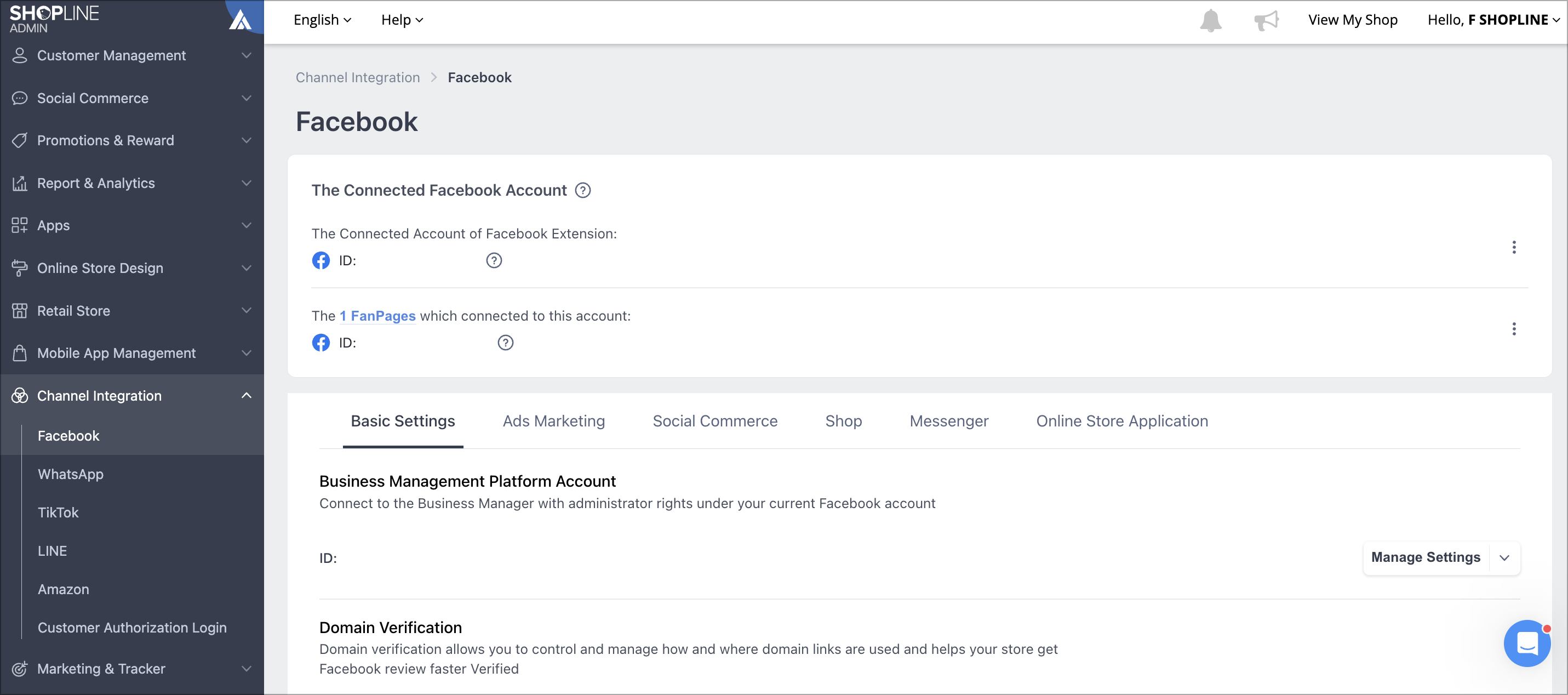Expand Marketing & Tracker section
The image size is (1568, 695).
(246, 669)
